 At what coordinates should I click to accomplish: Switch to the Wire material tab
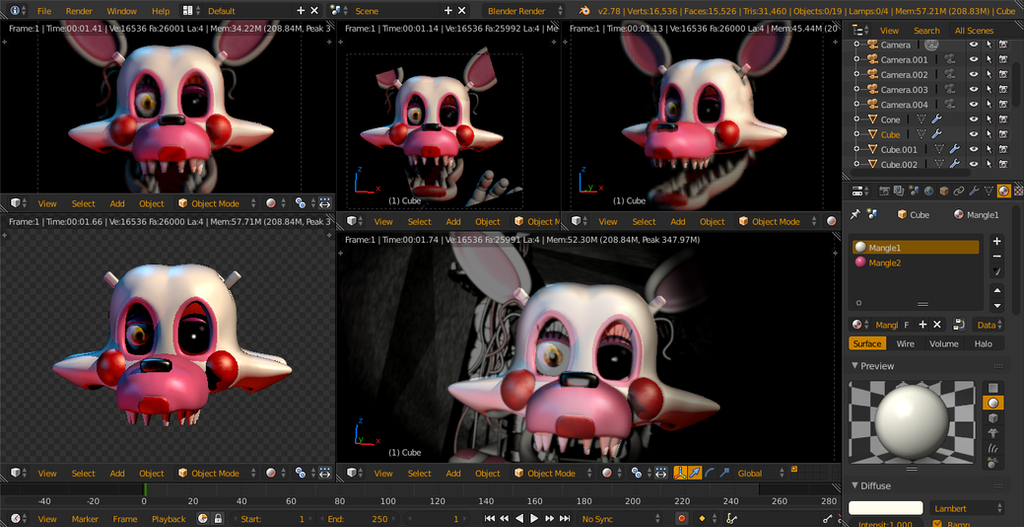tap(905, 343)
